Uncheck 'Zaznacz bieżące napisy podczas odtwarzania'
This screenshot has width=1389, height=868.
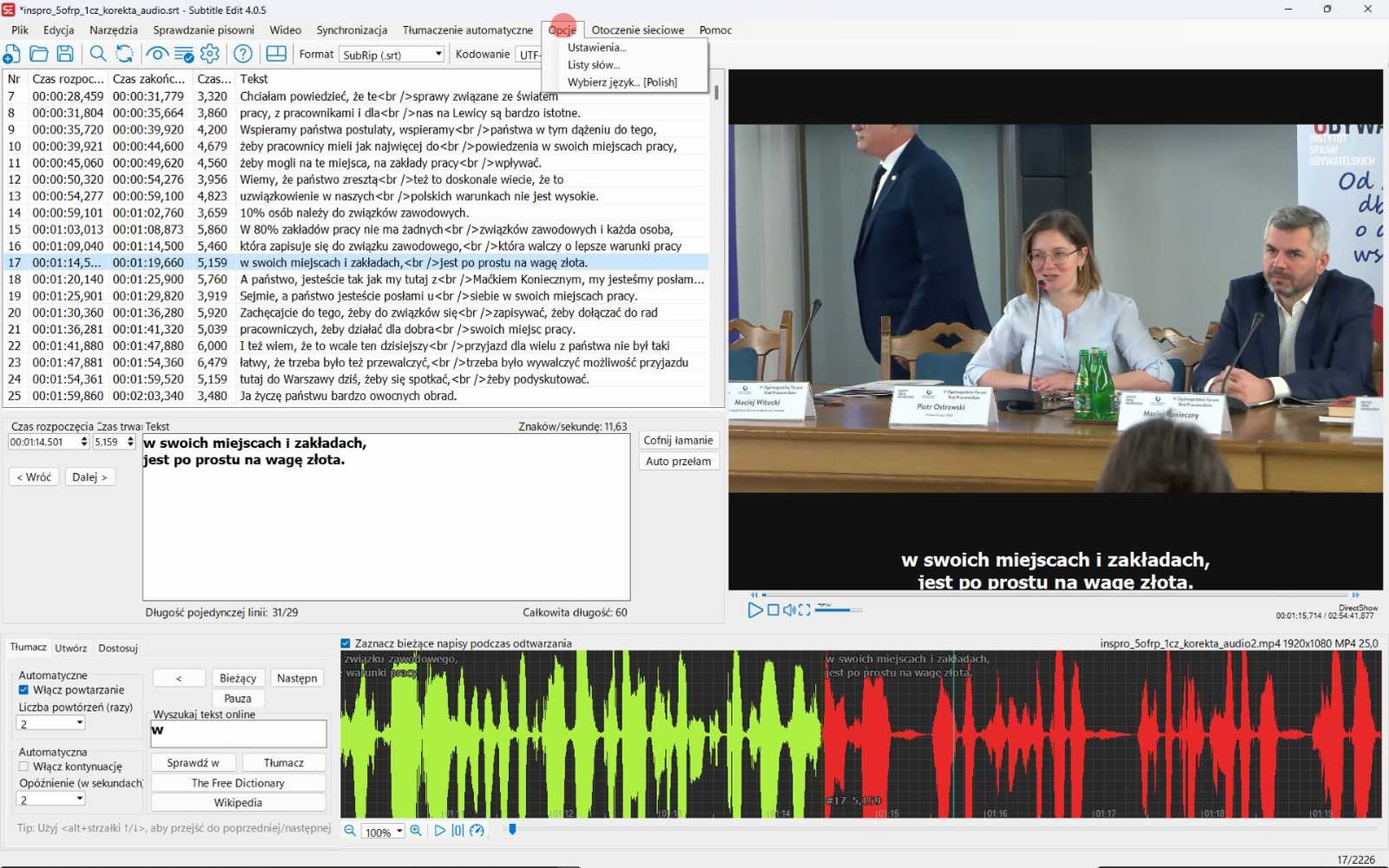click(346, 643)
